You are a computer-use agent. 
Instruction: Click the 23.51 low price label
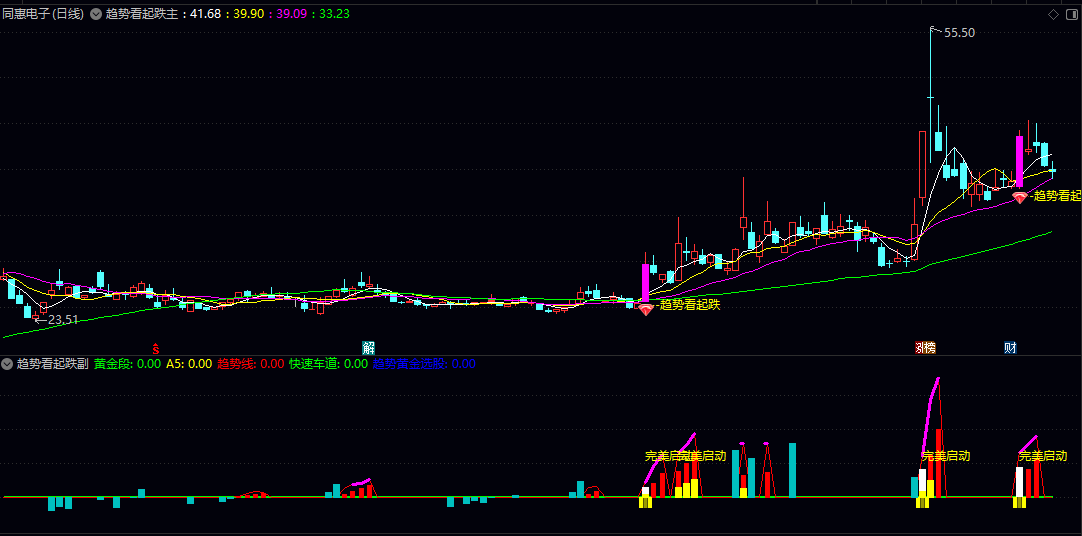(63, 319)
